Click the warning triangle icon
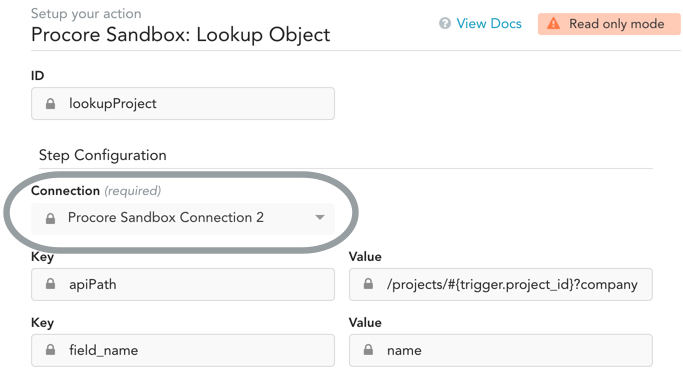Screen dimensions: 683x377 point(553,24)
